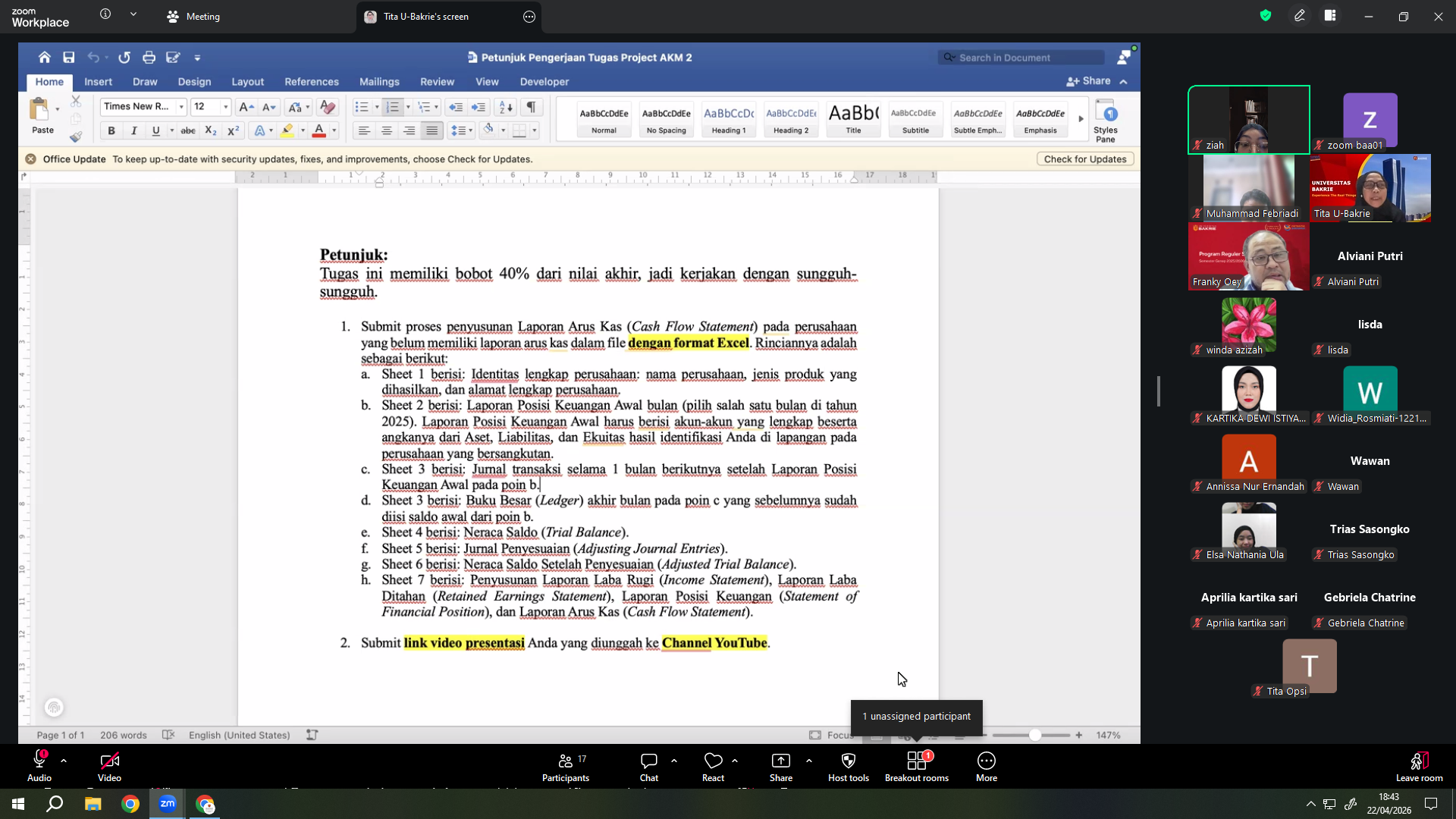Click Check for Updates button
Image resolution: width=1456 pixels, height=819 pixels.
tap(1085, 159)
